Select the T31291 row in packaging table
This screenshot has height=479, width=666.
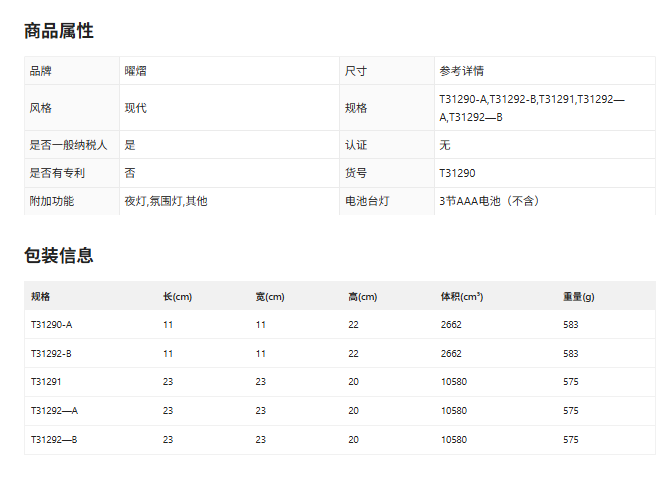click(46, 382)
